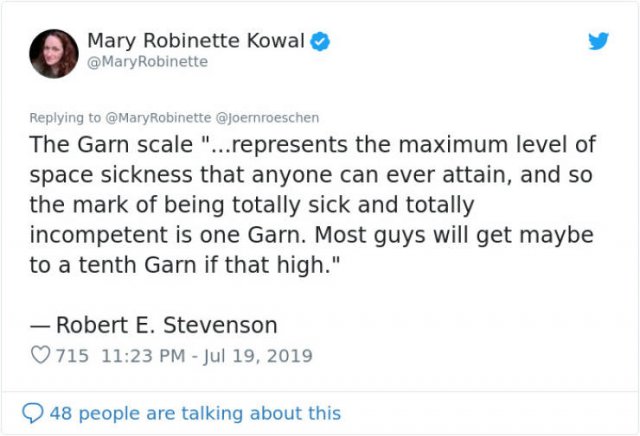The height and width of the screenshot is (436, 640).
Task: Open the Mary Robinette Kowal display name
Action: [196, 40]
